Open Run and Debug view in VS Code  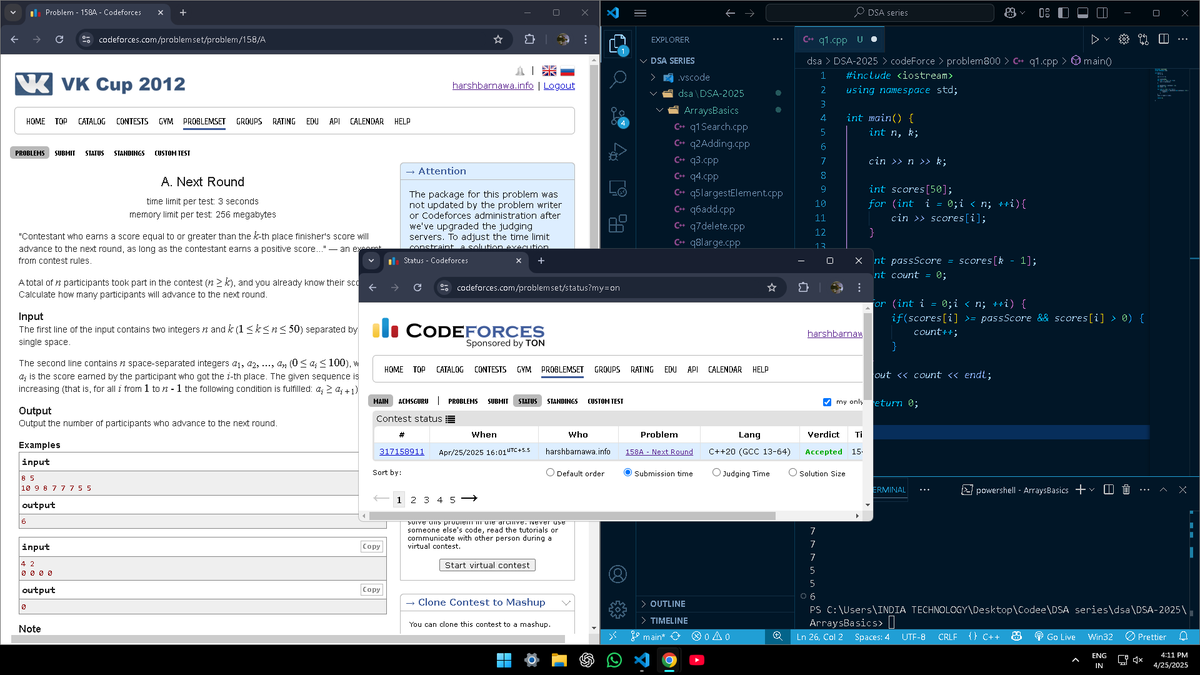(x=618, y=151)
